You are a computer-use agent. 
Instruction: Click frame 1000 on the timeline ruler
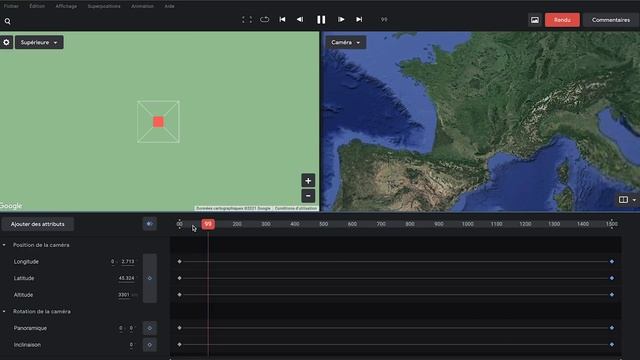tap(467, 224)
